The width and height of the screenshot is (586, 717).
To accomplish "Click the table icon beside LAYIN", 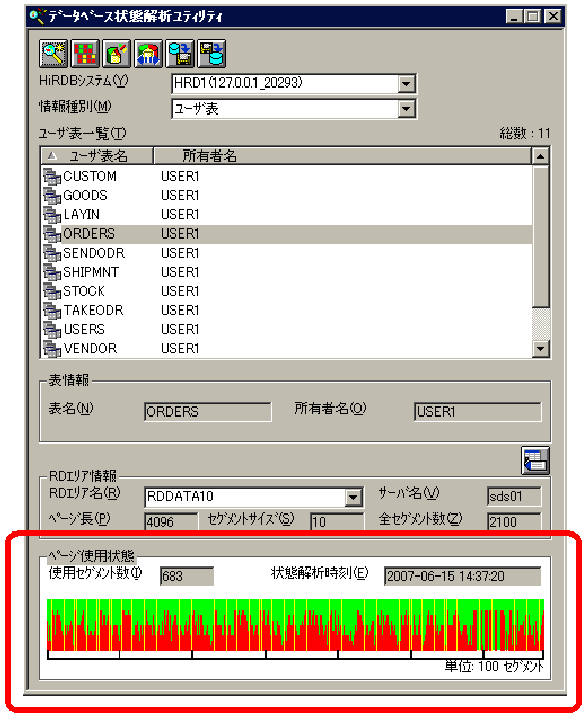I will point(52,215).
